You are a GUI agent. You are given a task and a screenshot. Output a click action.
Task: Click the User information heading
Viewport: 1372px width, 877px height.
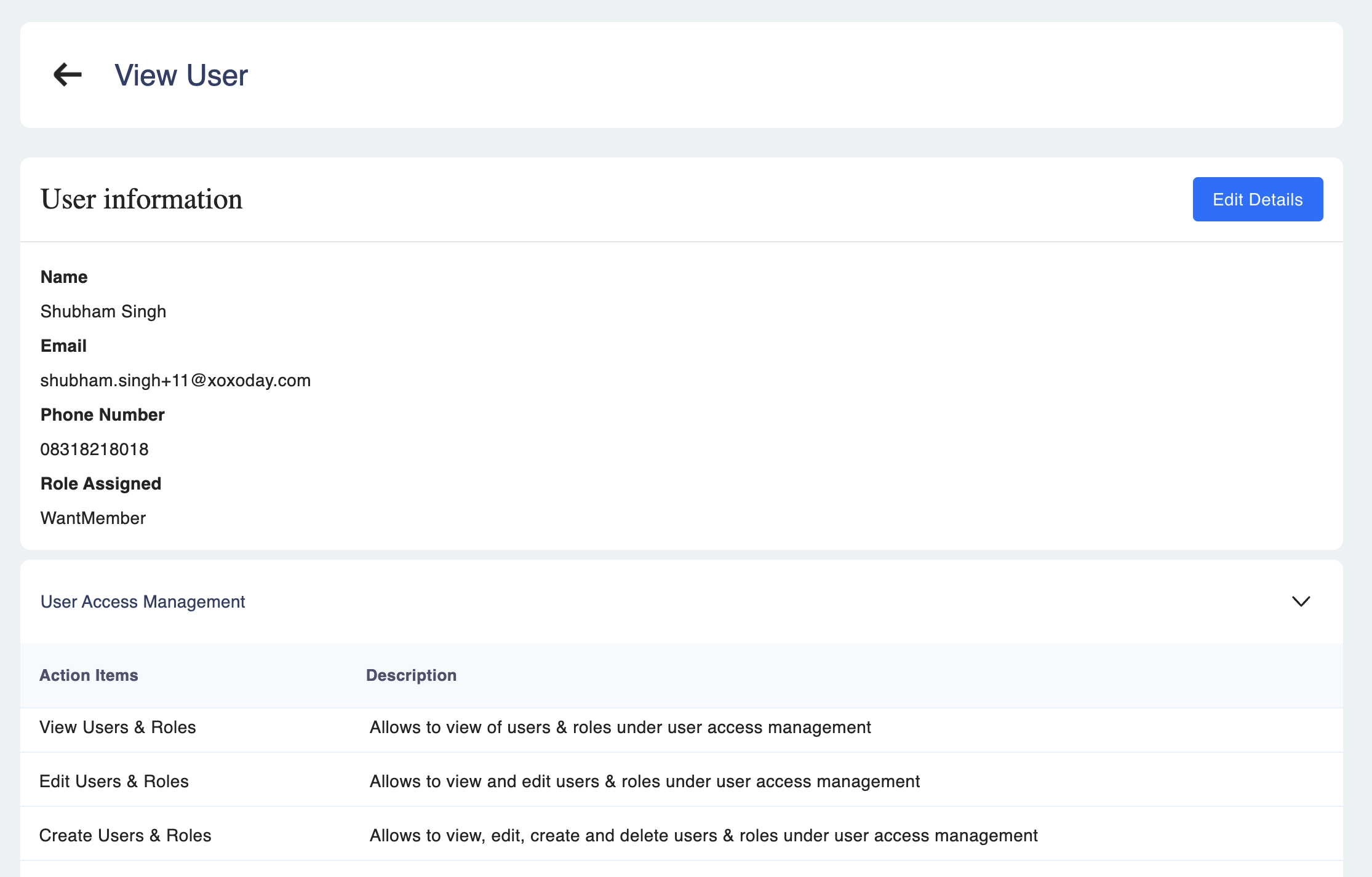pyautogui.click(x=142, y=199)
